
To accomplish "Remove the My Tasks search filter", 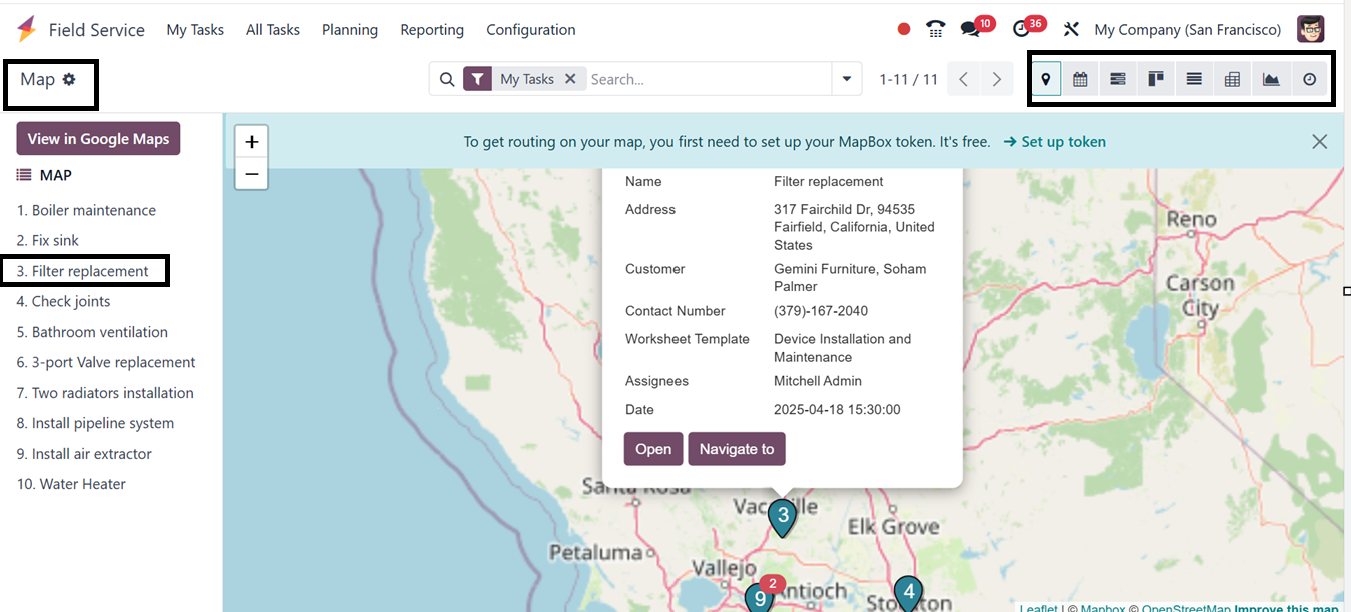I will 570,79.
